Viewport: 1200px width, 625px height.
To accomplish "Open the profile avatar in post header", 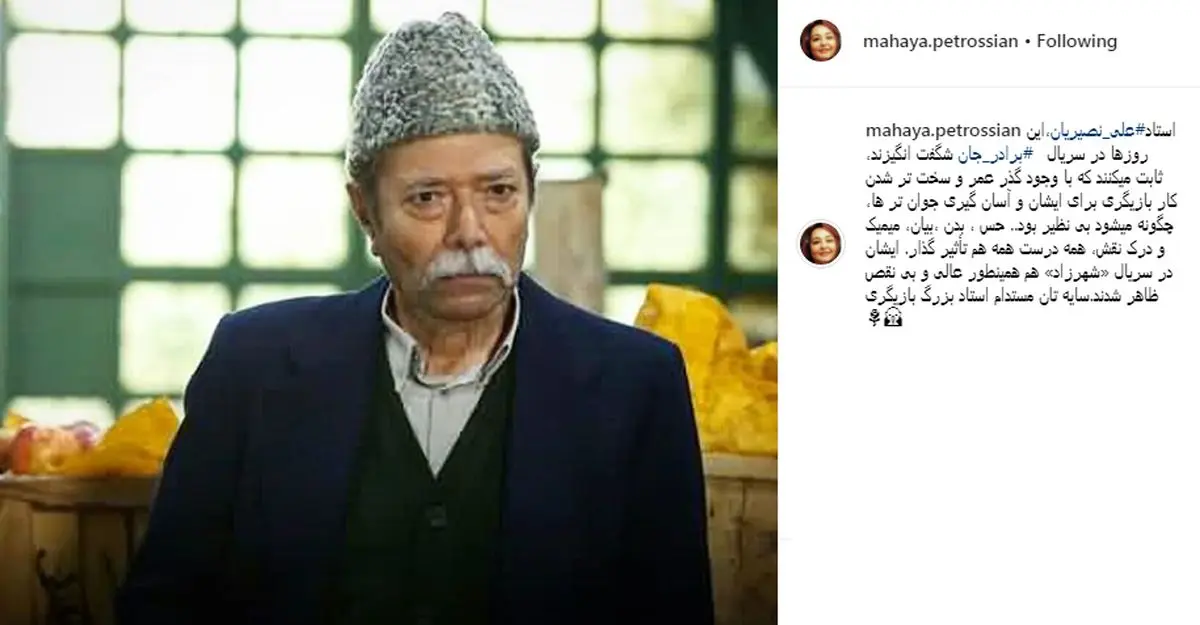I will (x=821, y=41).
